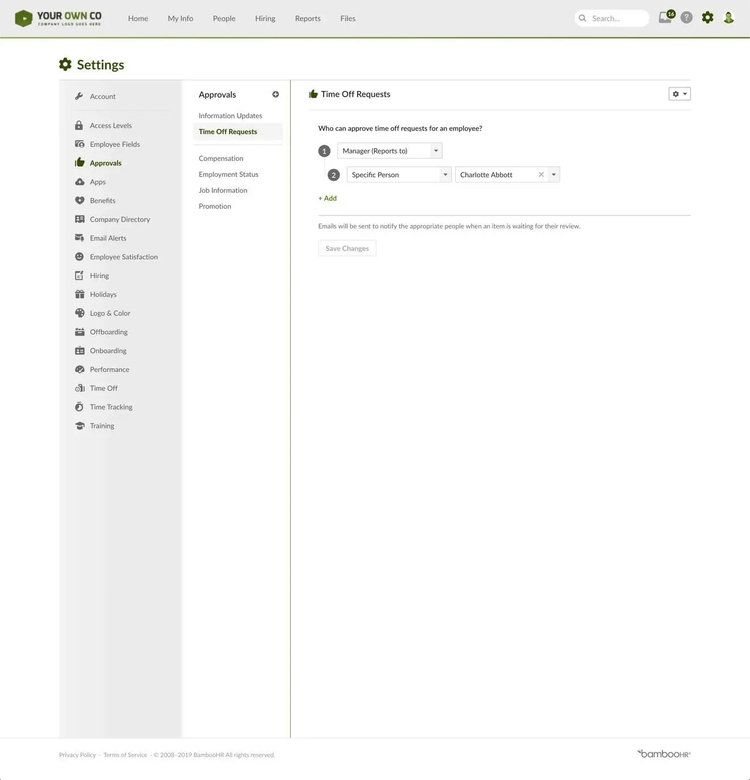The image size is (750, 780).
Task: Add a new approval with plus icon
Action: click(x=276, y=95)
